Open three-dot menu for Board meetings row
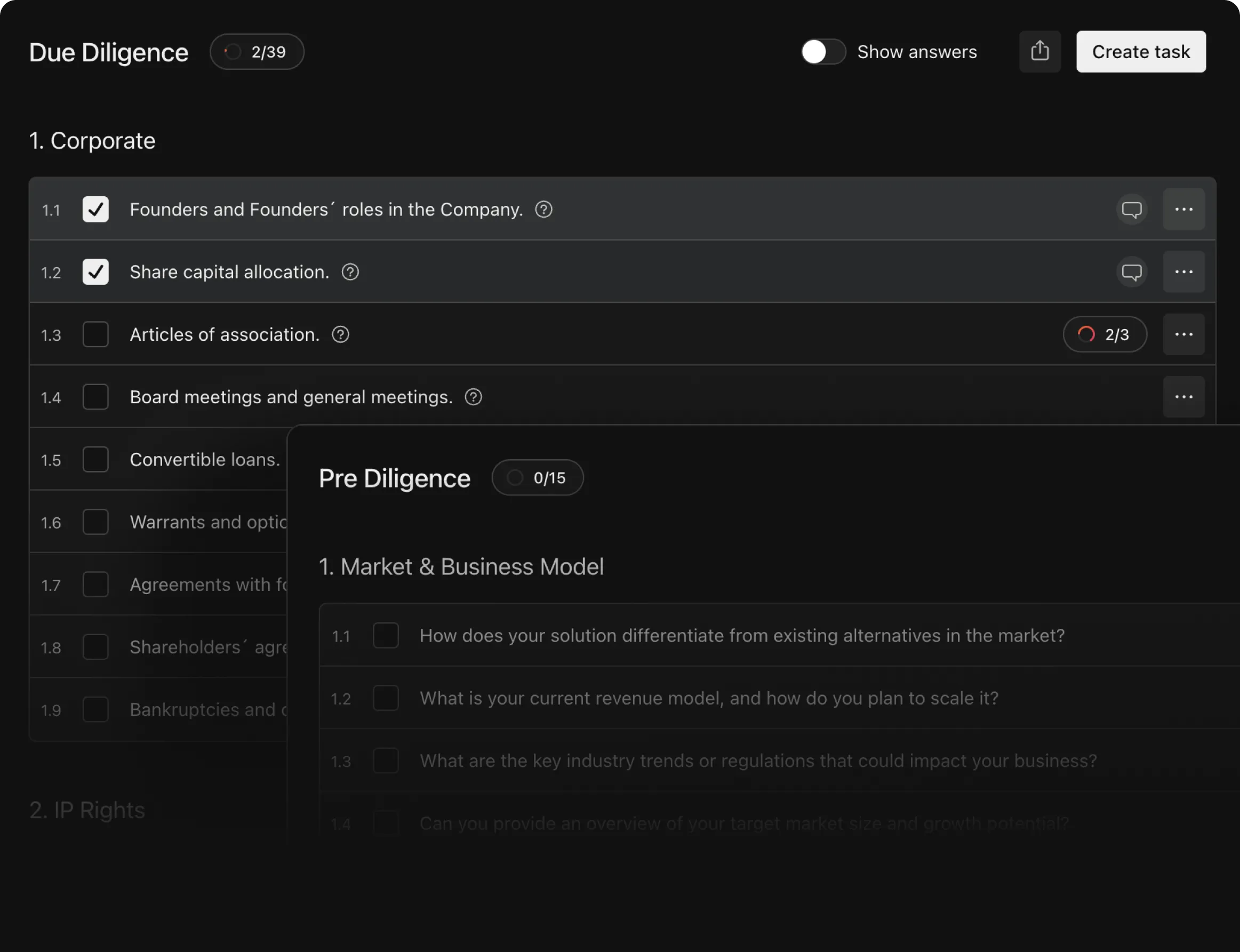This screenshot has width=1240, height=952. coord(1183,397)
